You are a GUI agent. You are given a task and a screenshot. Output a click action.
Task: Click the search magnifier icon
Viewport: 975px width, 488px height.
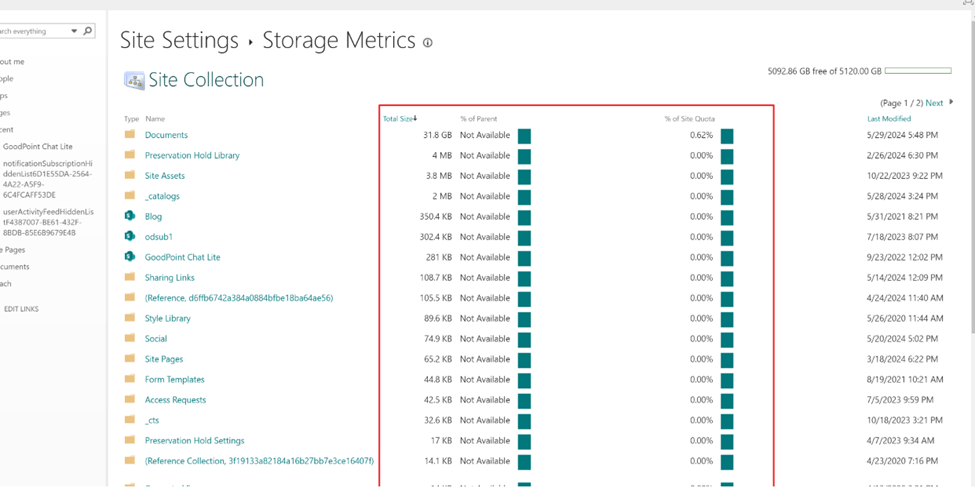click(88, 30)
